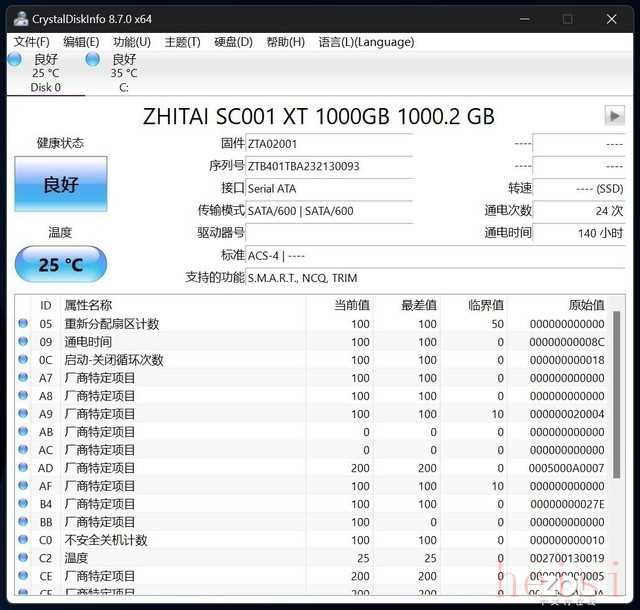This screenshot has height=610, width=640.
Task: Click the 良好 health status button
Action: coord(61,184)
